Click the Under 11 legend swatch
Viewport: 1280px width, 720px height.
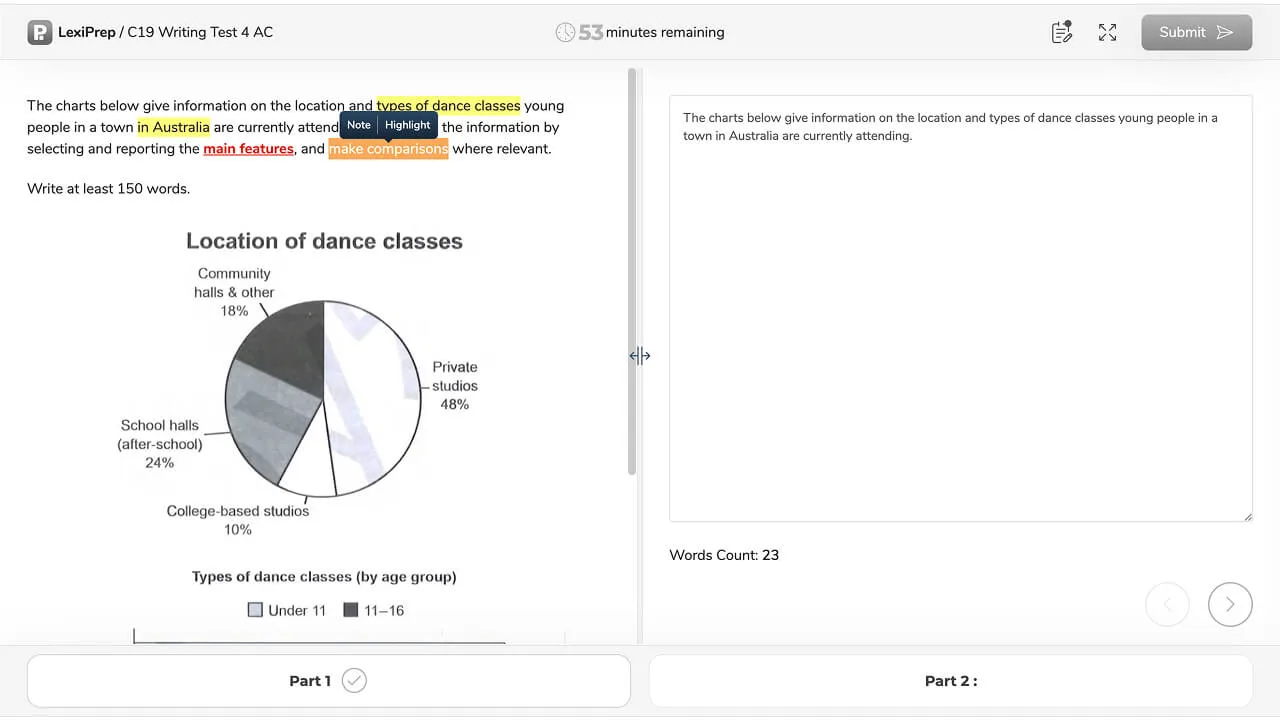(255, 610)
